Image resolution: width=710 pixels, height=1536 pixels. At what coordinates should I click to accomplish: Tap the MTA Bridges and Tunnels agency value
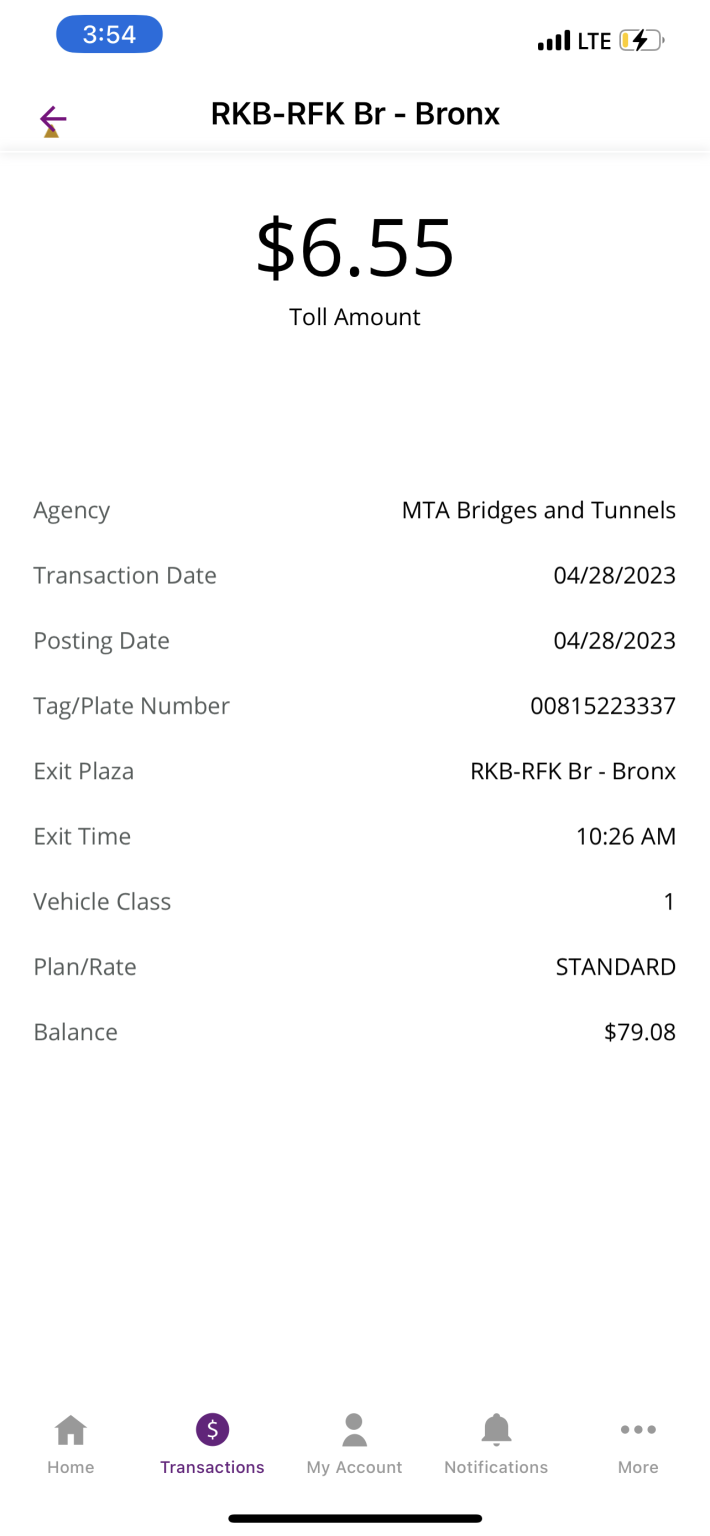(538, 510)
